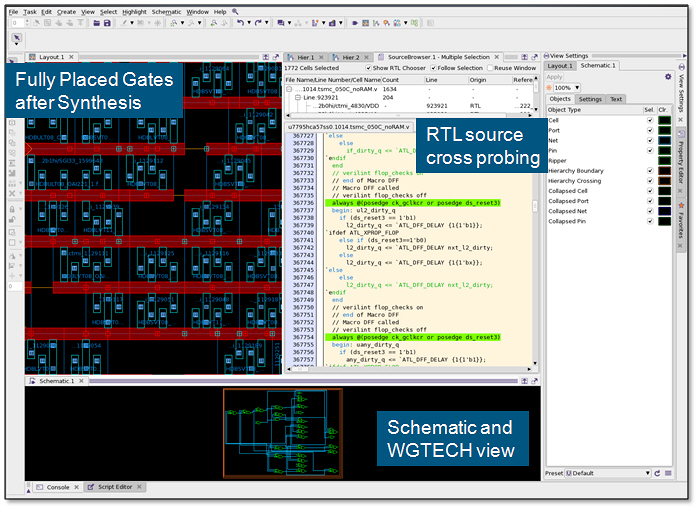
Task: Click the Favorites star sidebar icon
Action: click(681, 205)
